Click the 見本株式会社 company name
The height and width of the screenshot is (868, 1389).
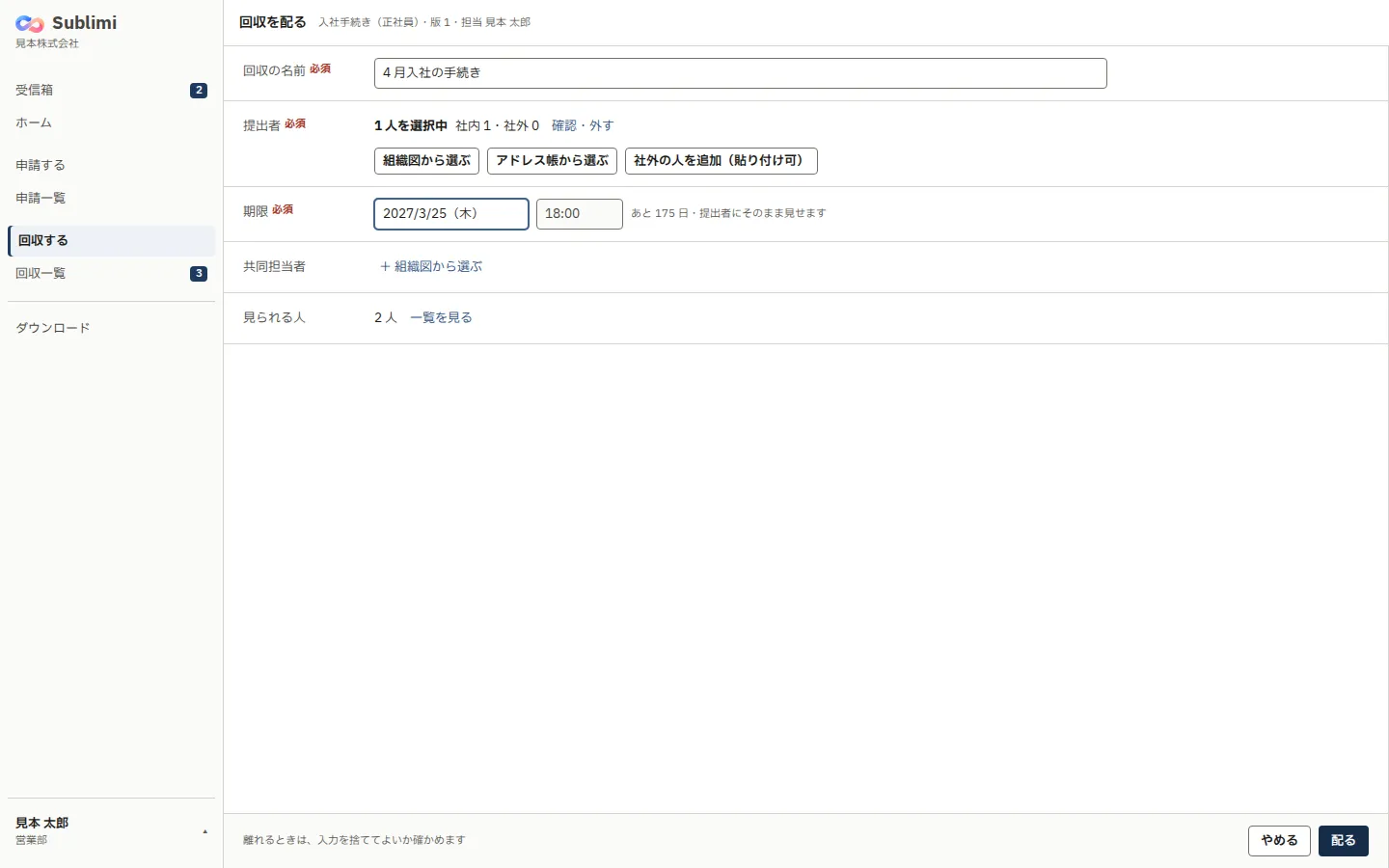[x=47, y=43]
